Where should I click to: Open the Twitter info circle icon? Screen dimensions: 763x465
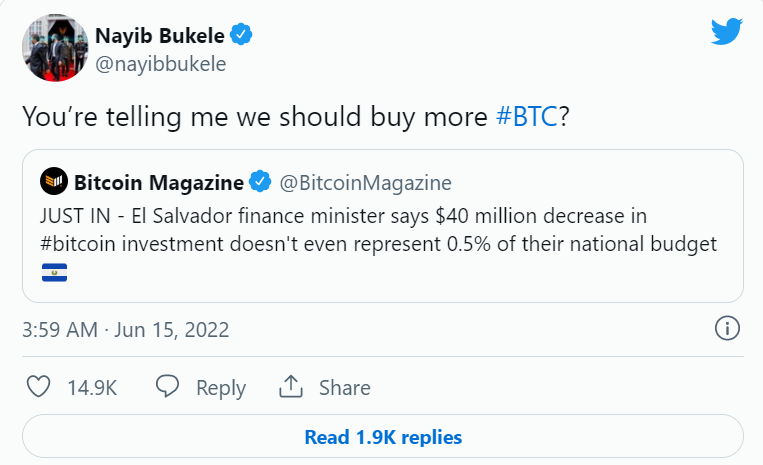click(727, 328)
